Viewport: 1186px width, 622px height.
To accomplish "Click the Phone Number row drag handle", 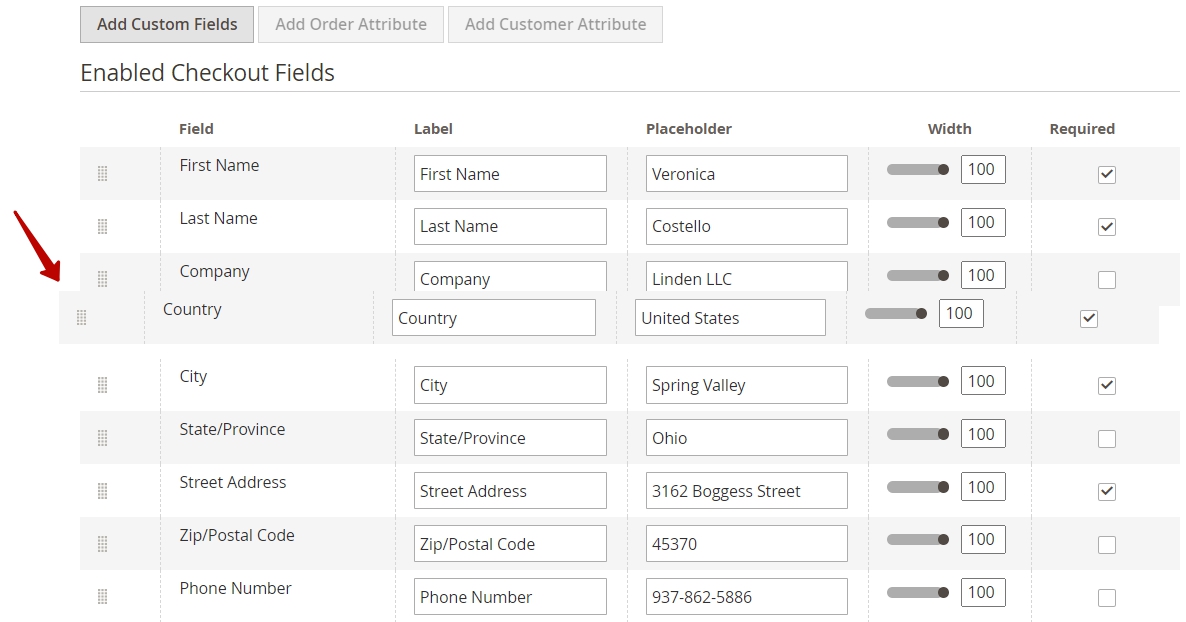I will pos(103,597).
